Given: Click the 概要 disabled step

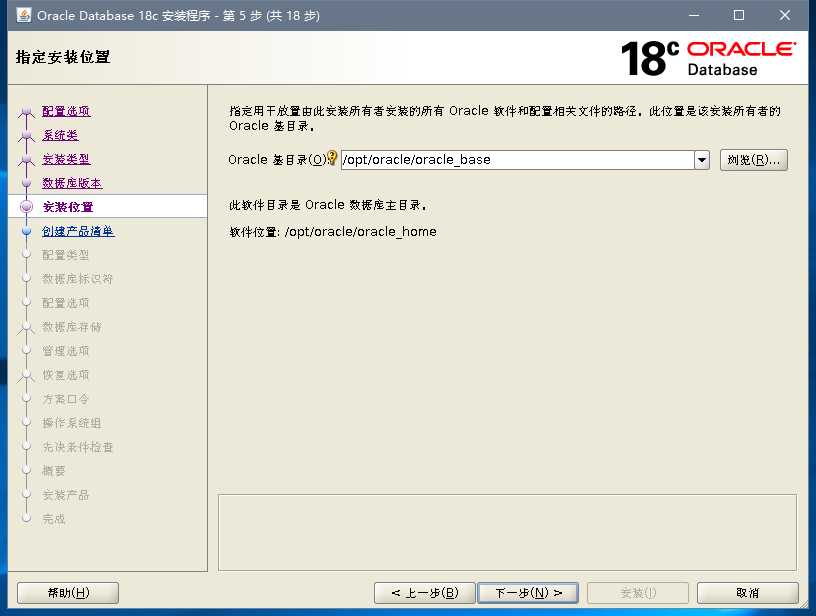Looking at the screenshot, I should (x=54, y=471).
